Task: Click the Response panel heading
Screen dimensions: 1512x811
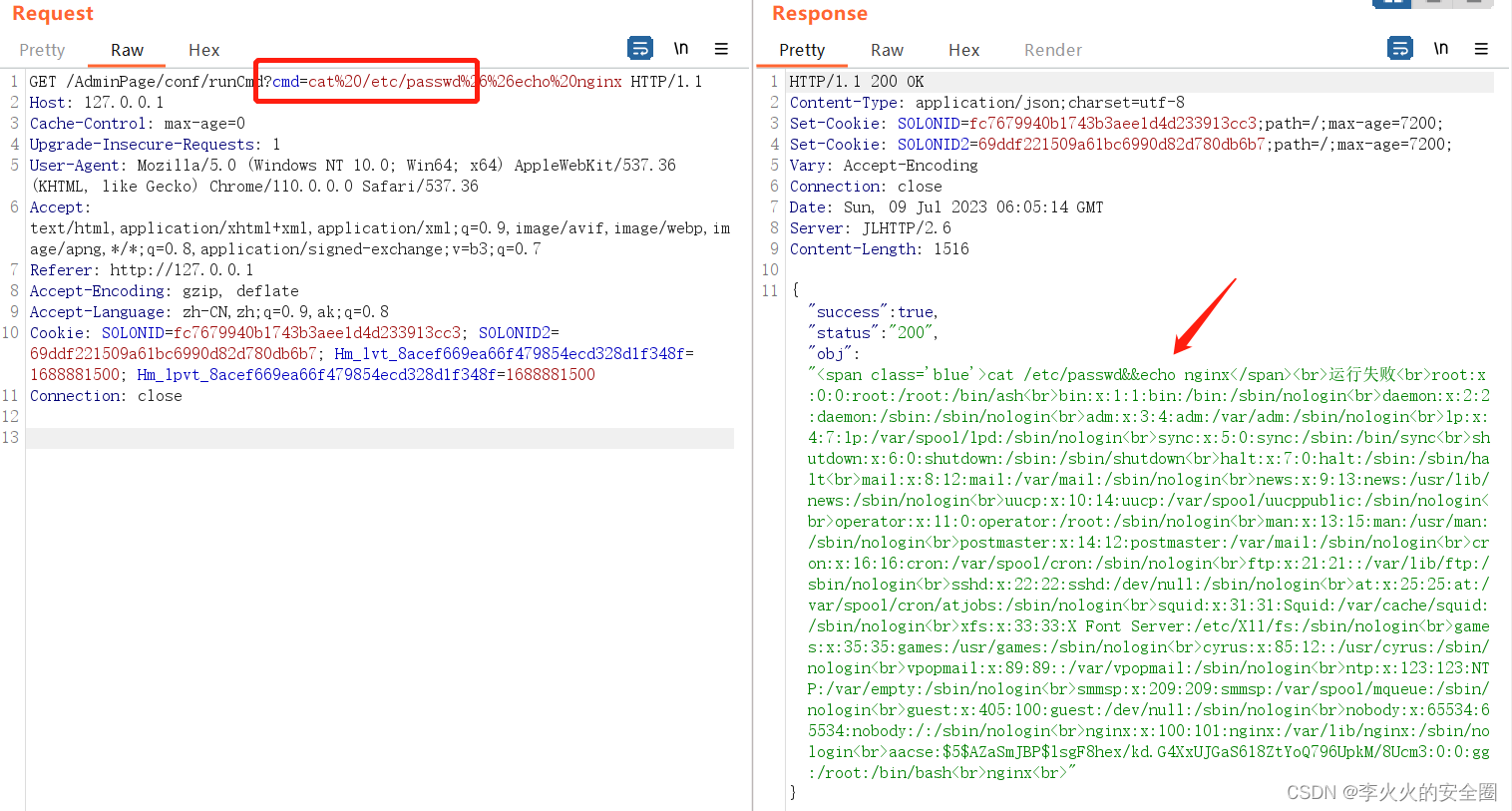Action: coord(820,13)
